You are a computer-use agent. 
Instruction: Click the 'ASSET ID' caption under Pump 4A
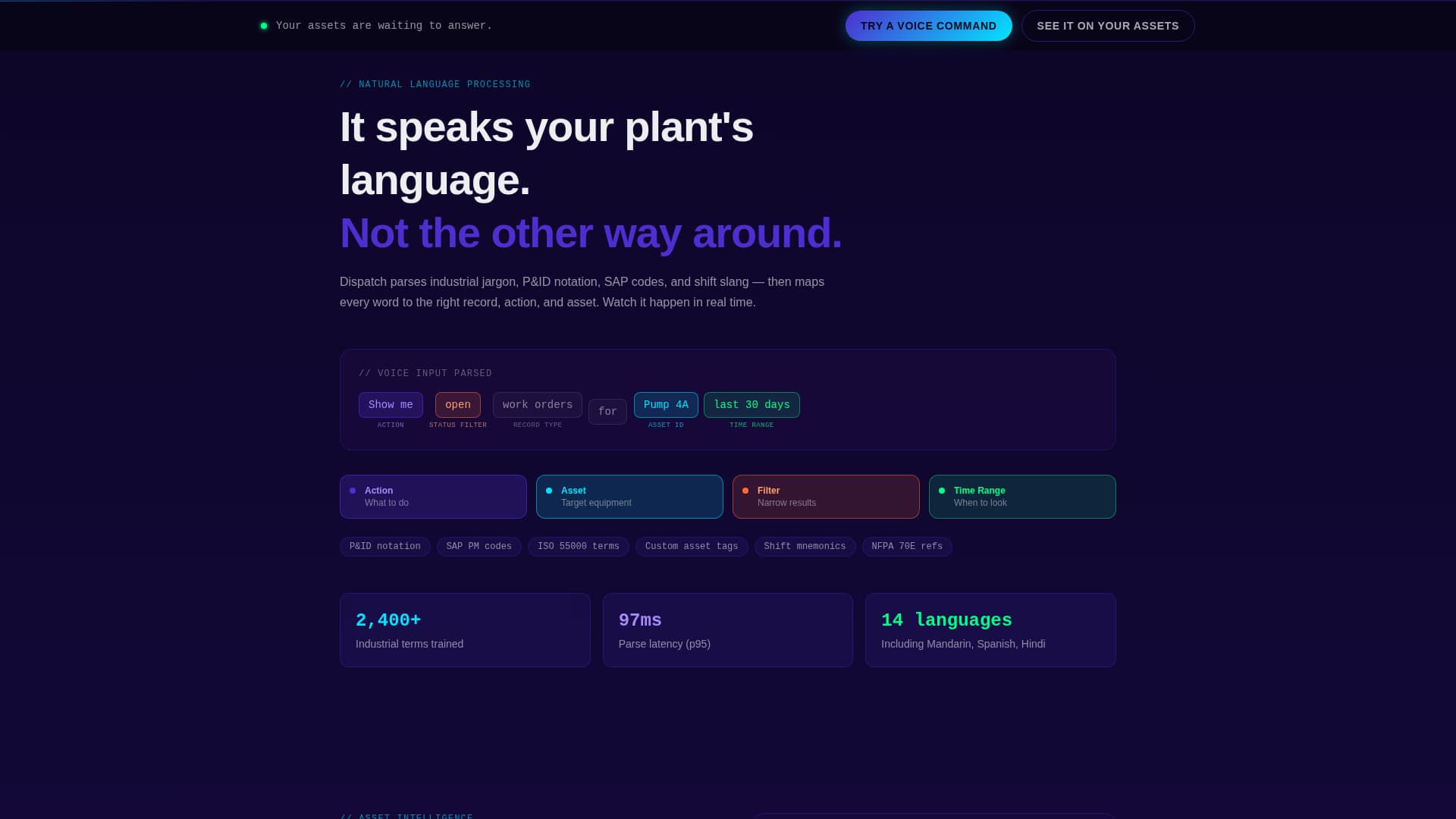(666, 425)
